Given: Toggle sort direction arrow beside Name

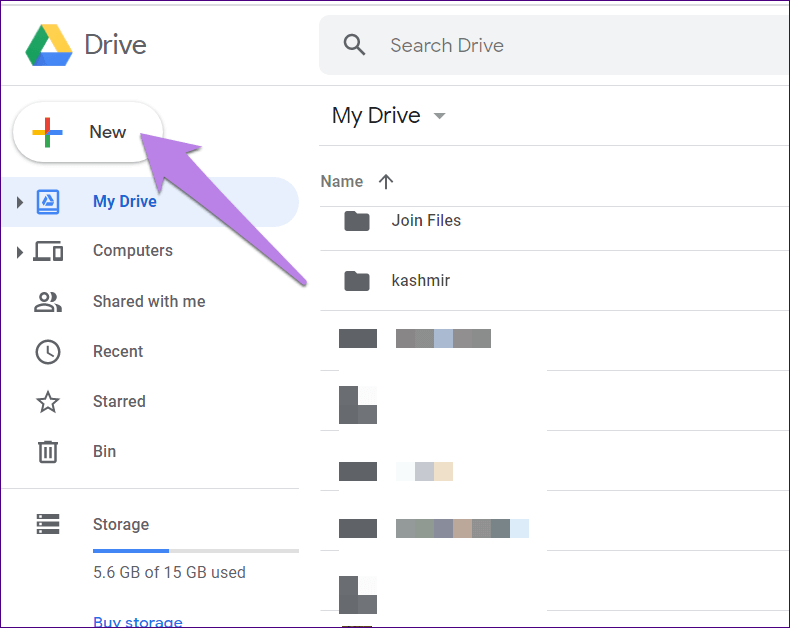Looking at the screenshot, I should point(386,182).
